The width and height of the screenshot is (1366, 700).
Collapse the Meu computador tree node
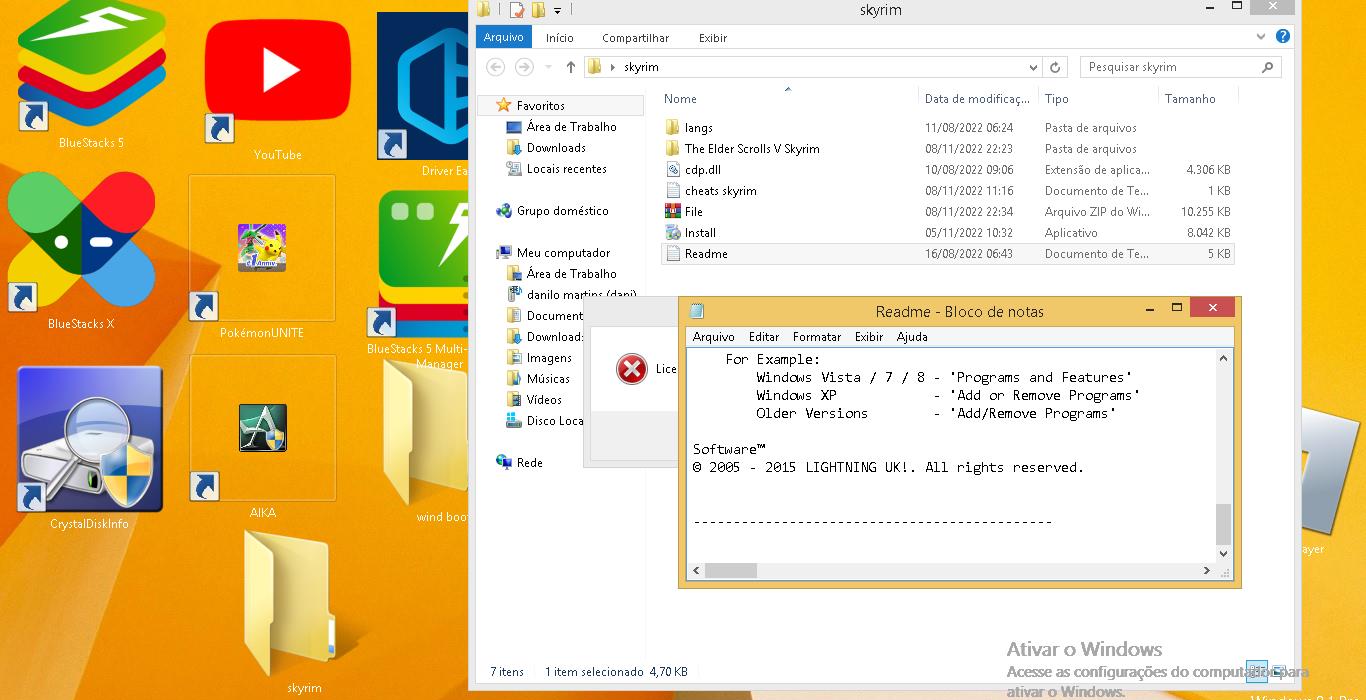tap(487, 253)
